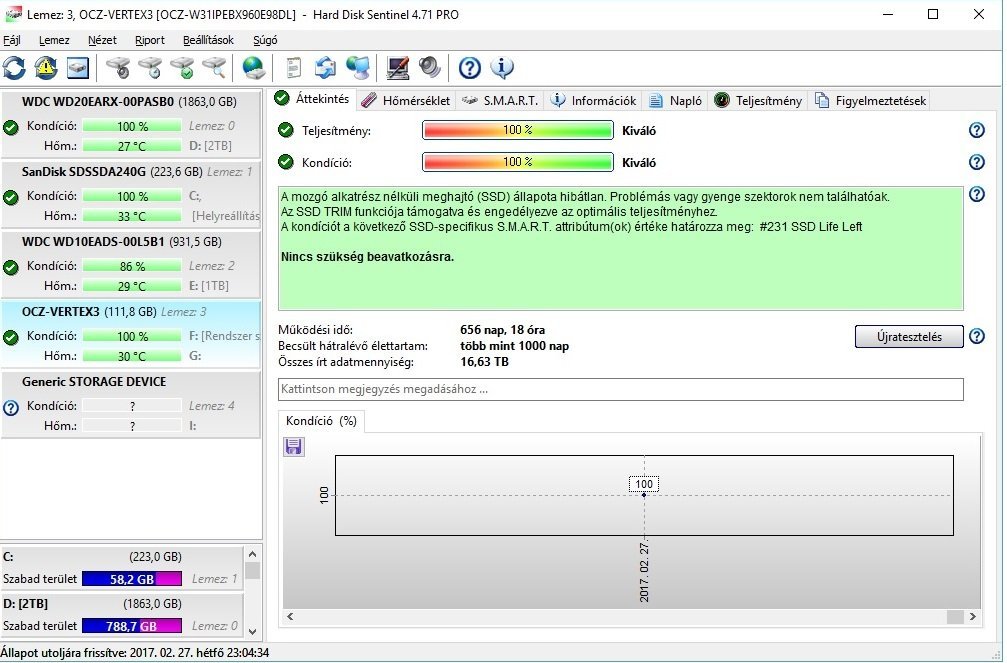Click the framed disk drive toolbar icon
Screen dimensions: 1007x663
(78, 67)
